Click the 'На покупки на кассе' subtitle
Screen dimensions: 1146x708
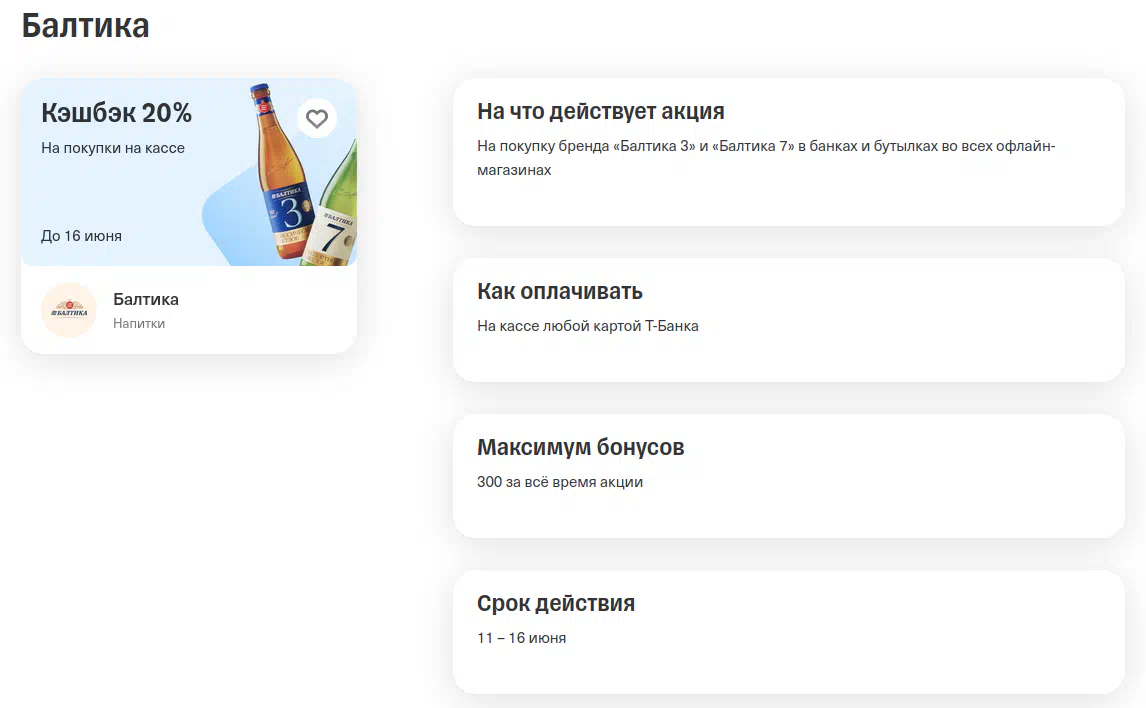113,148
